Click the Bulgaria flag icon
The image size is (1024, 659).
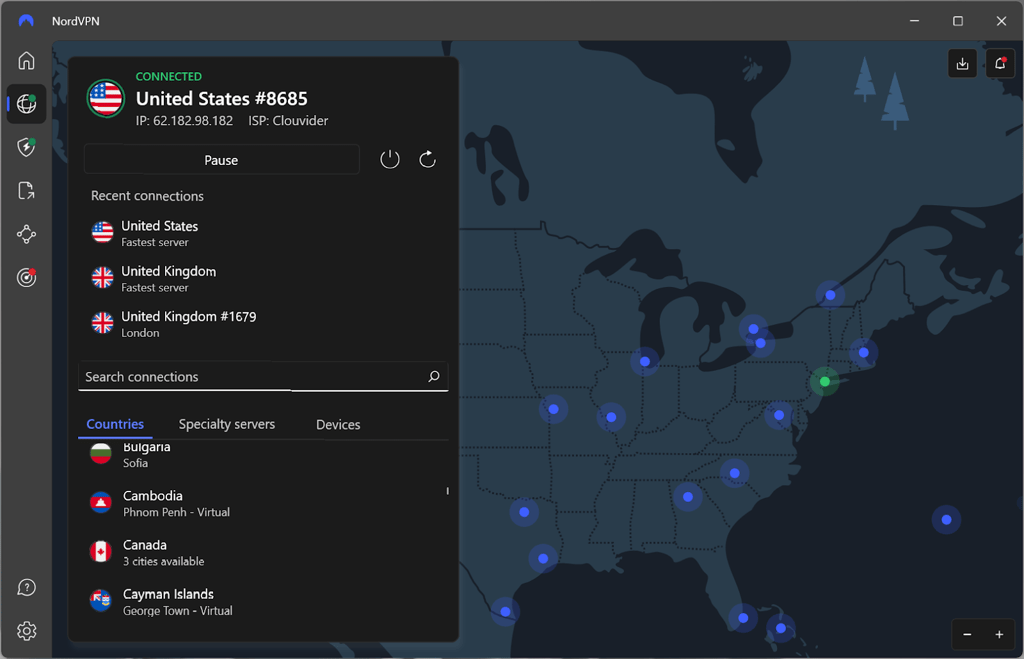[101, 453]
